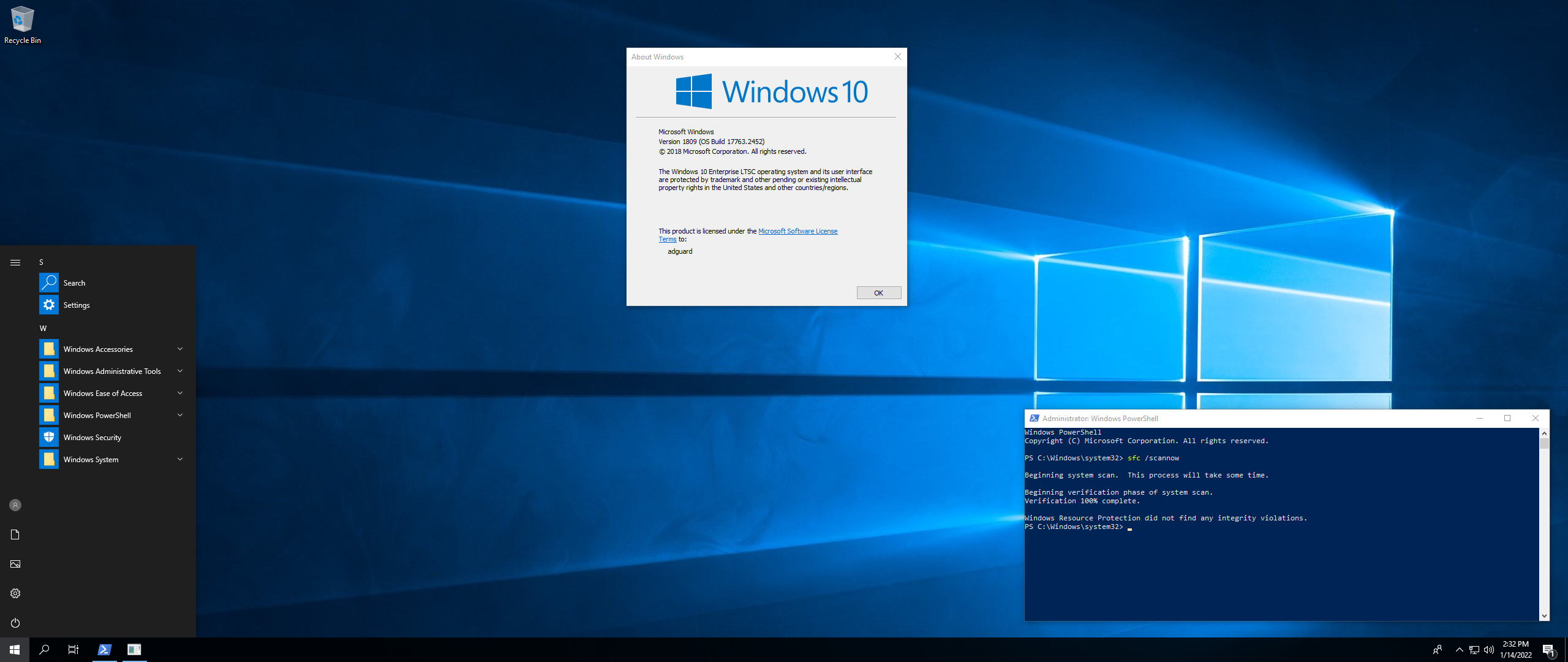Click the Show desktop sliver at taskbar end
Image resolution: width=1568 pixels, height=662 pixels.
[x=1566, y=650]
